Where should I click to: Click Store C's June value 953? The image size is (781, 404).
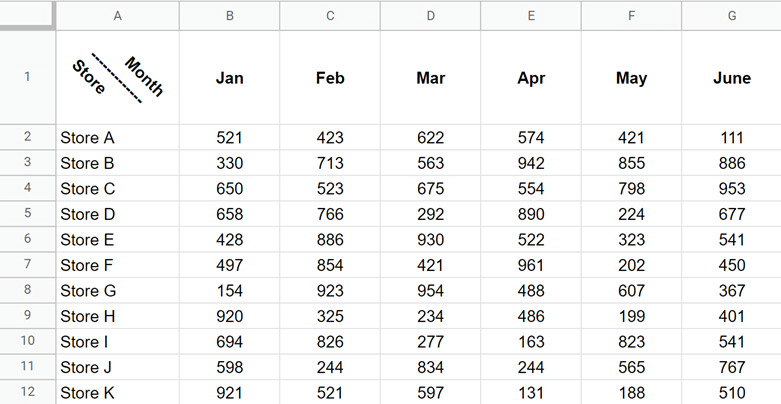point(731,188)
